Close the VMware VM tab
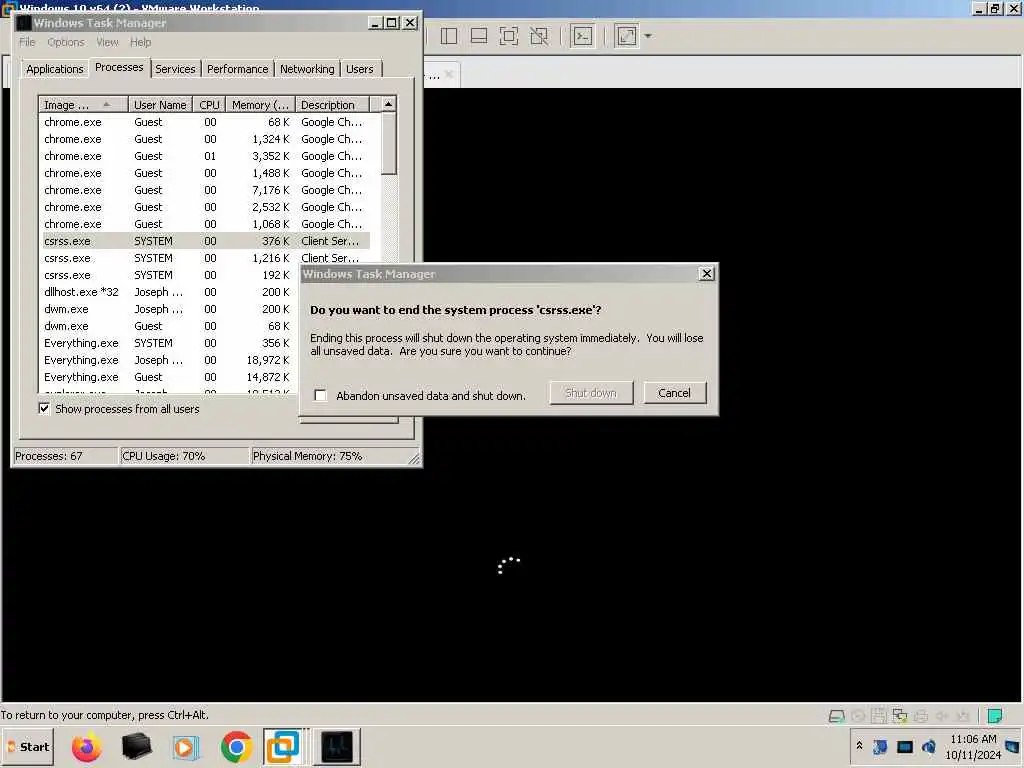The image size is (1024, 768). point(449,74)
